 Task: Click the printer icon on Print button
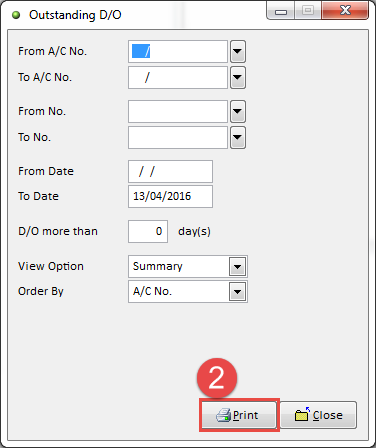tap(223, 415)
